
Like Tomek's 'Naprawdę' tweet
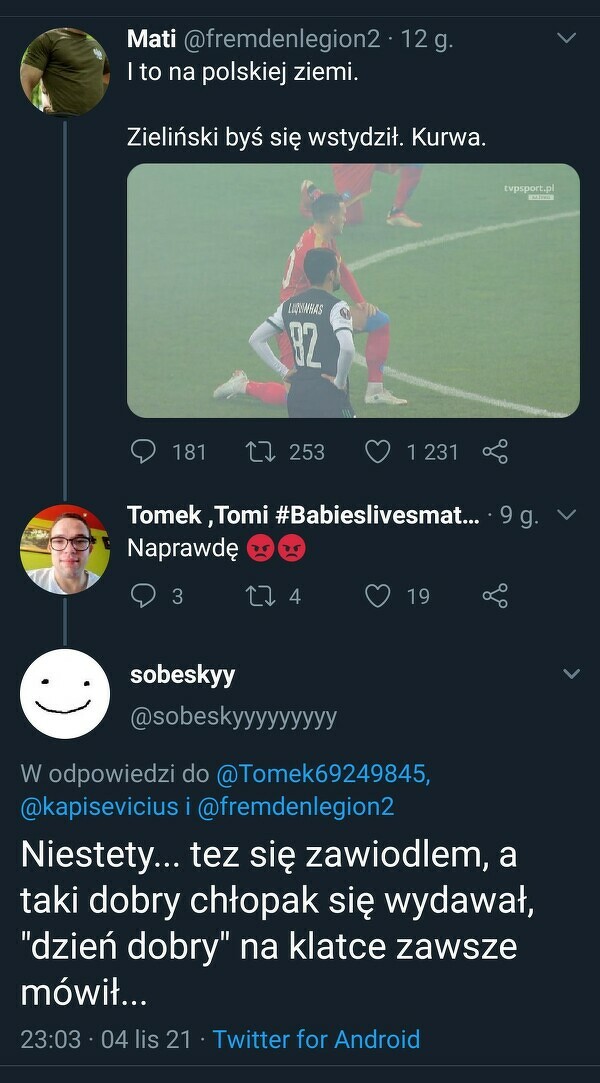click(x=377, y=596)
